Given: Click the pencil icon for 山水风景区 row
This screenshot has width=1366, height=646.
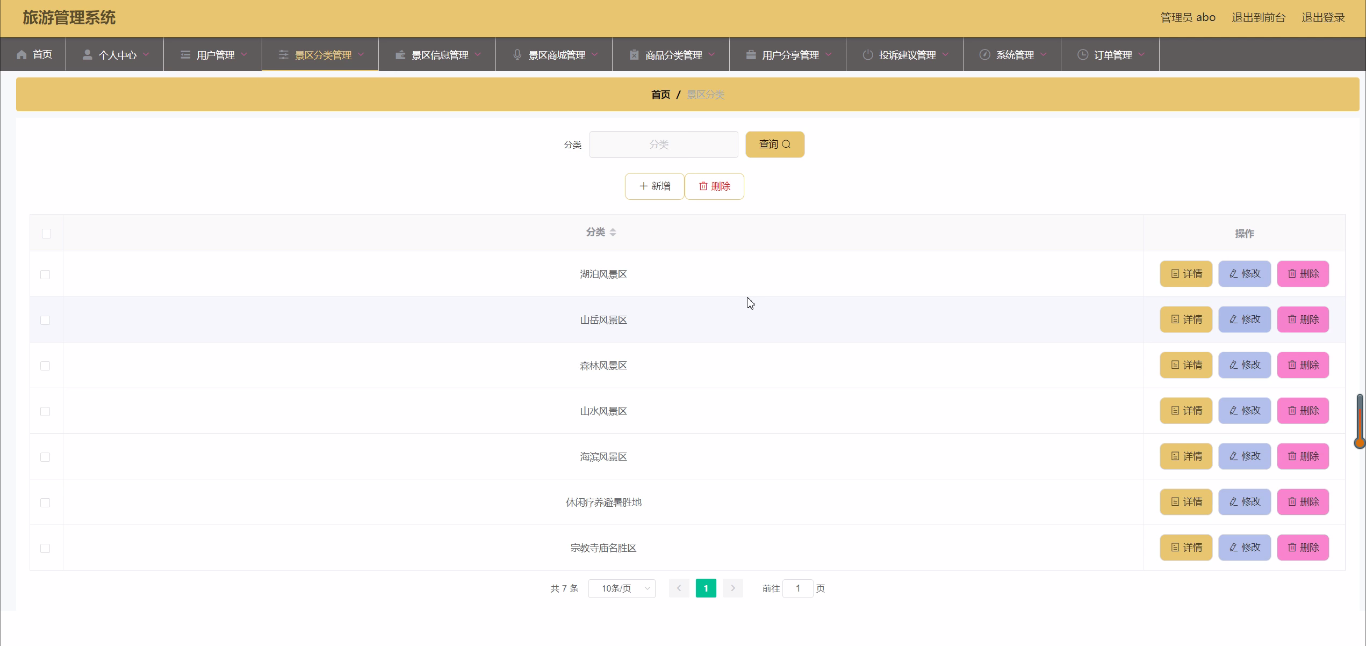Looking at the screenshot, I should [x=1233, y=411].
